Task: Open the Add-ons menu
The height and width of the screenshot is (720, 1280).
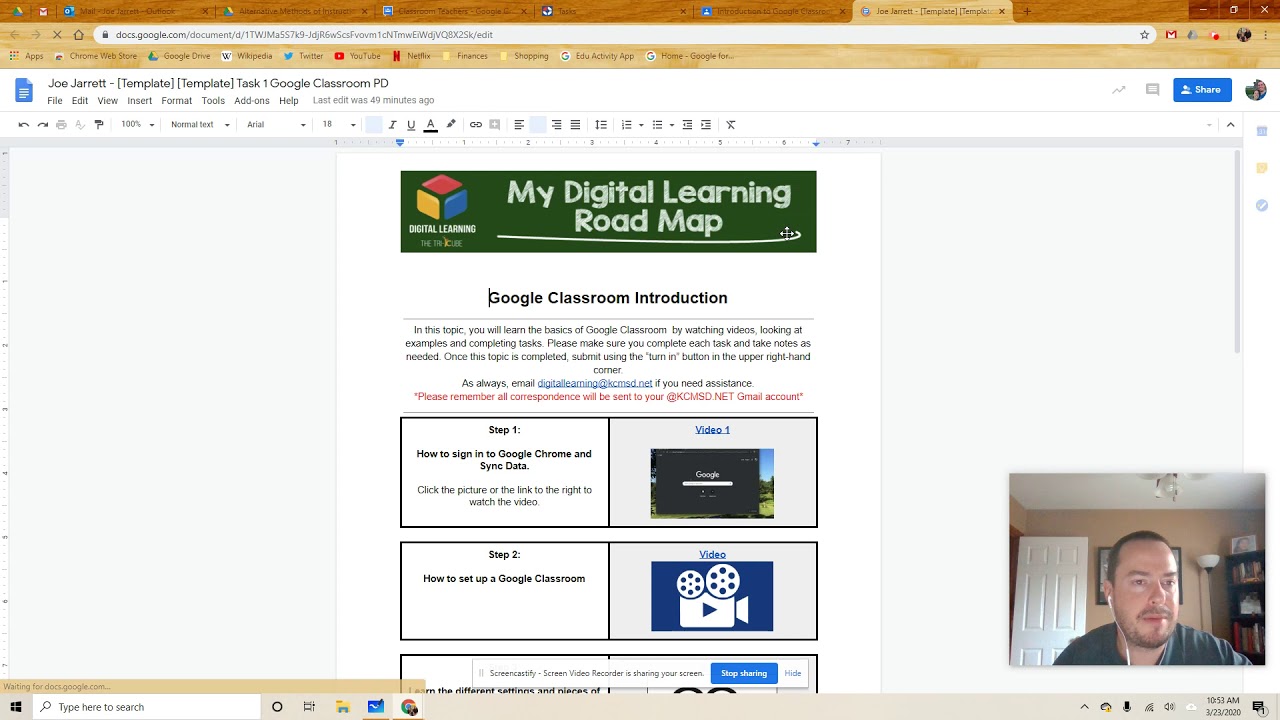Action: click(252, 101)
